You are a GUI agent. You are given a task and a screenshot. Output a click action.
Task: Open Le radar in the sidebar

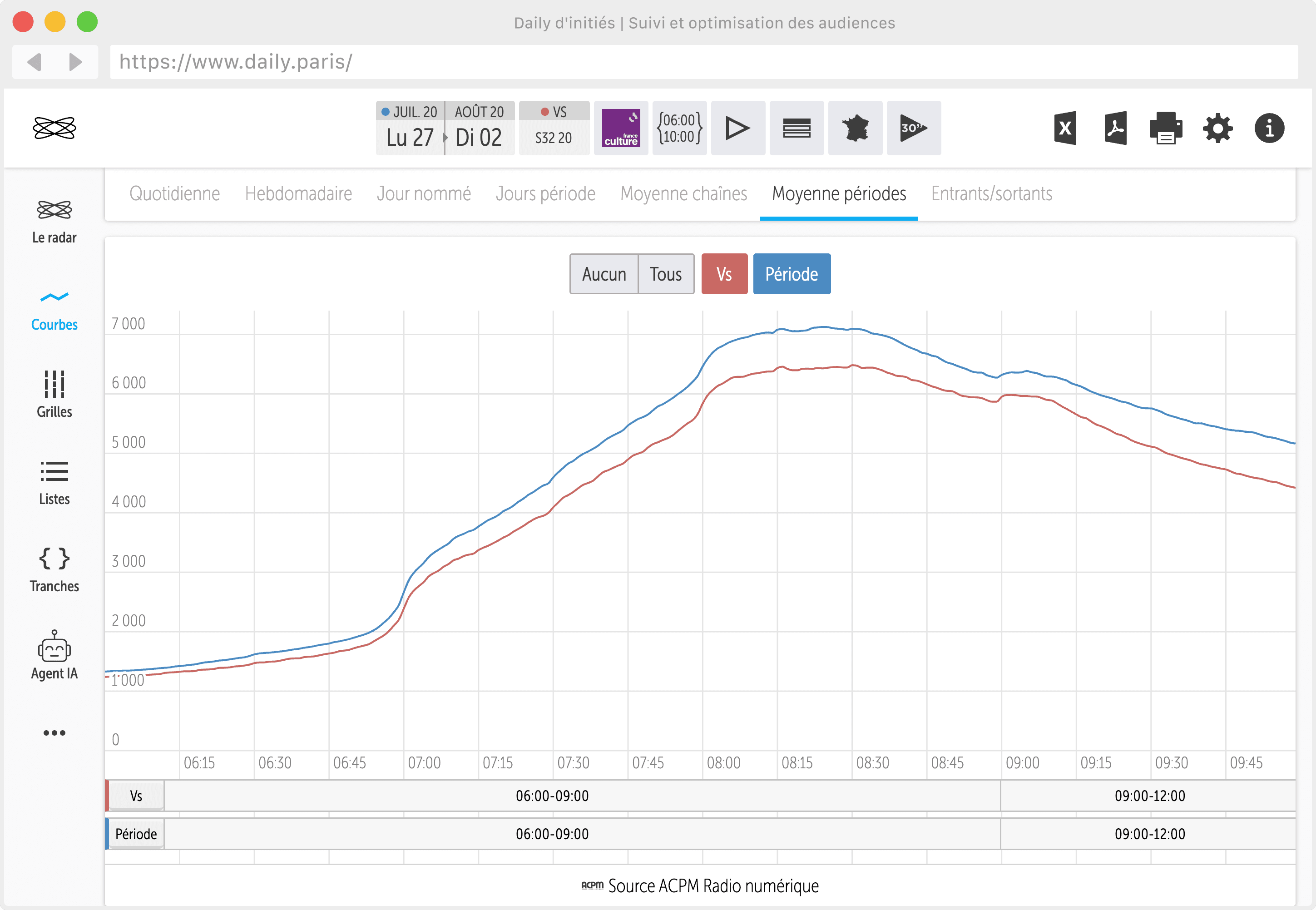(x=54, y=222)
